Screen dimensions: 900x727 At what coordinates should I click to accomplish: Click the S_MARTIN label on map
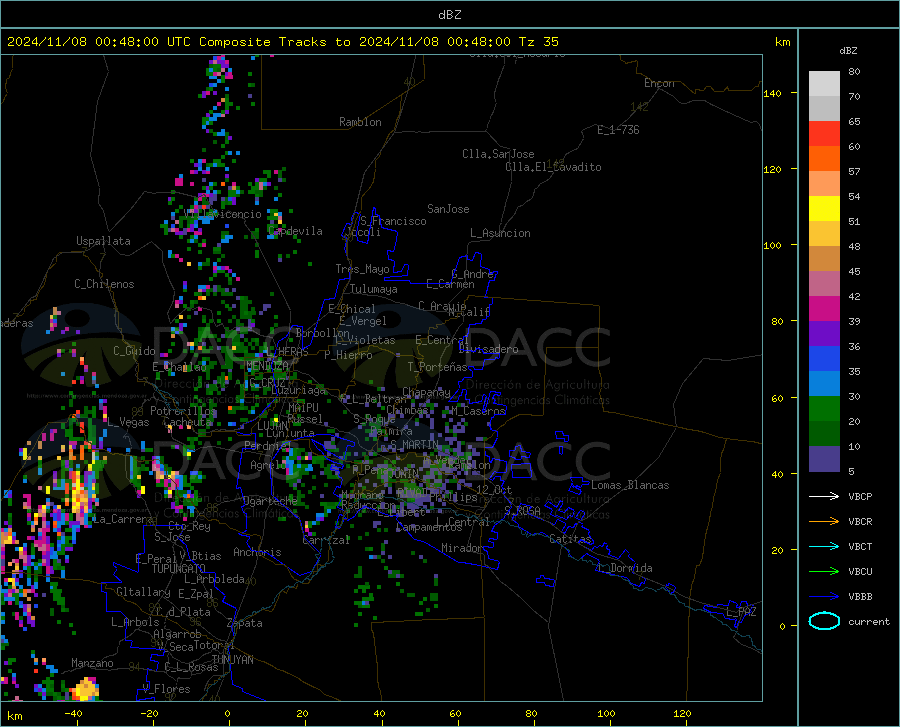pos(414,445)
